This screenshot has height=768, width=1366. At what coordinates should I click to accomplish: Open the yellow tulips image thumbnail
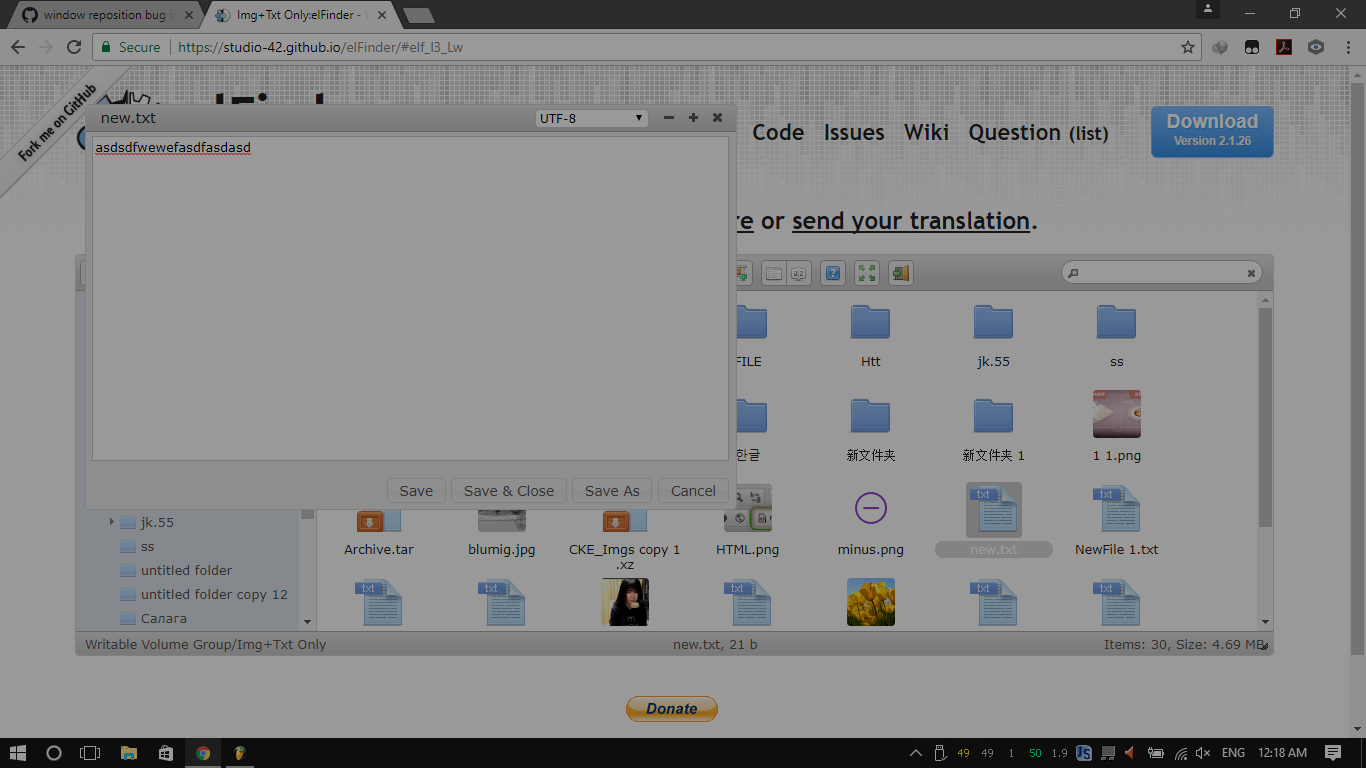pos(870,602)
